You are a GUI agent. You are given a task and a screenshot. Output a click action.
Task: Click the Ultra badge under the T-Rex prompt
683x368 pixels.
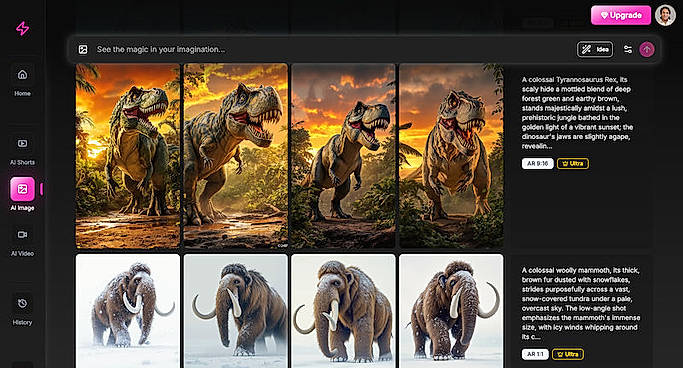[573, 163]
